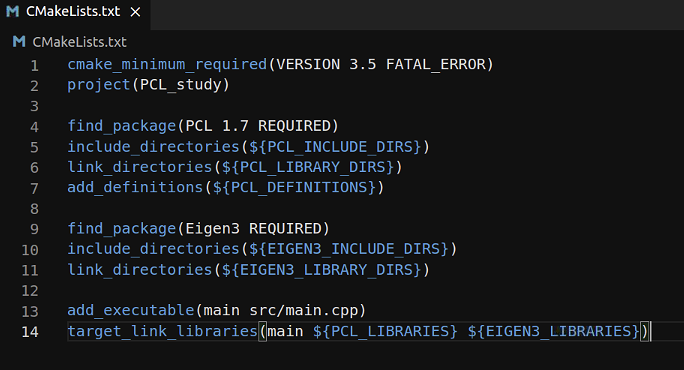Click include_directories on line 5
This screenshot has height=370, width=684.
click(x=154, y=147)
